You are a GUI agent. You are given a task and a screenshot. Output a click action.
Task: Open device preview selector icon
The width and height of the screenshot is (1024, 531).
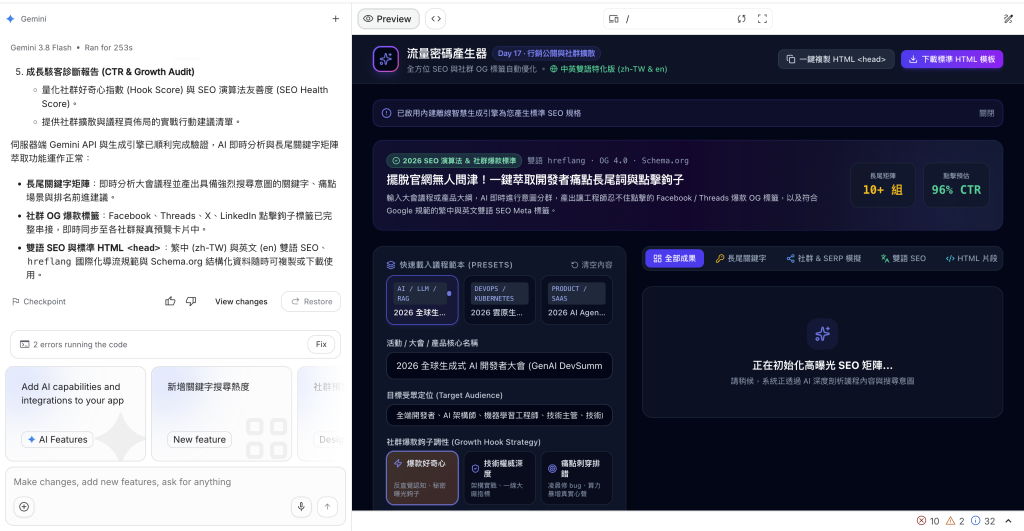613,19
